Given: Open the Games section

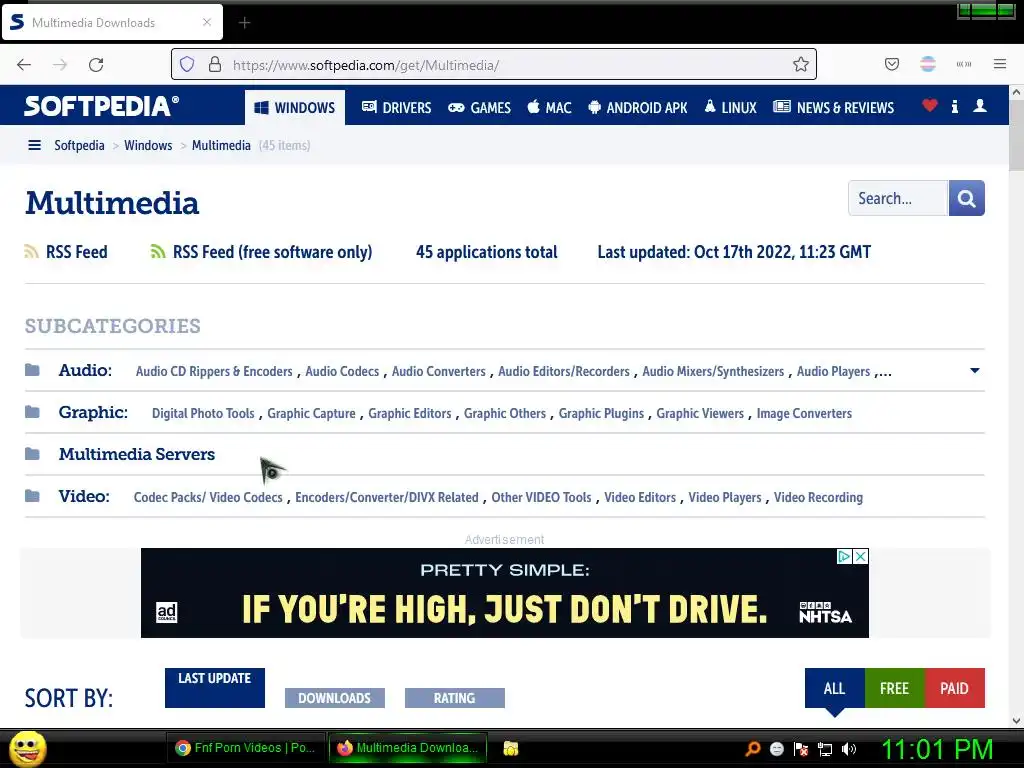Looking at the screenshot, I should tap(479, 108).
